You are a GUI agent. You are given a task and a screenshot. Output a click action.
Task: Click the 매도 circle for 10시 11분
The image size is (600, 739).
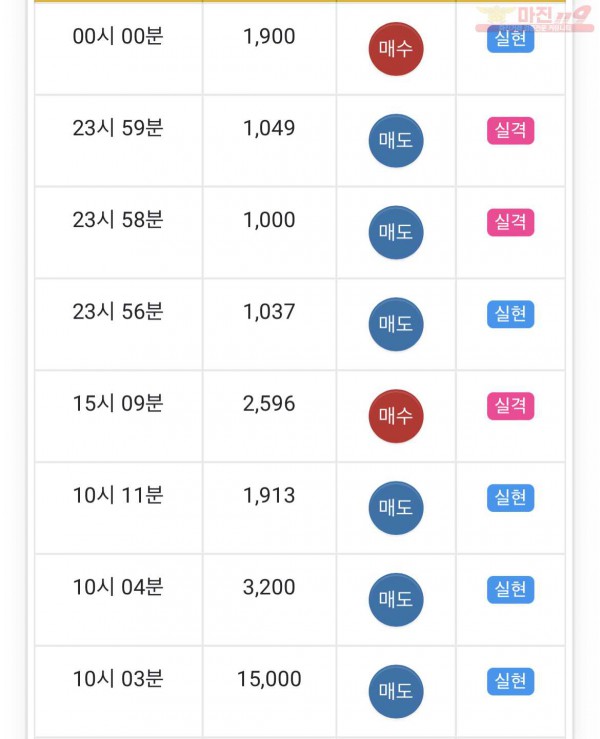(396, 508)
